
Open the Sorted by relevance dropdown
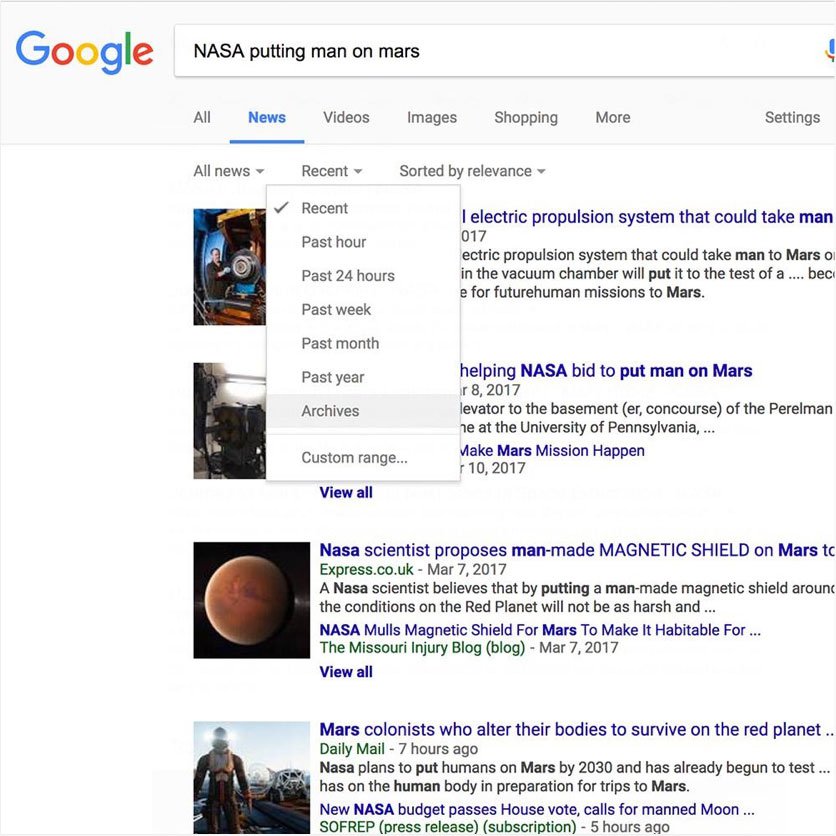472,171
